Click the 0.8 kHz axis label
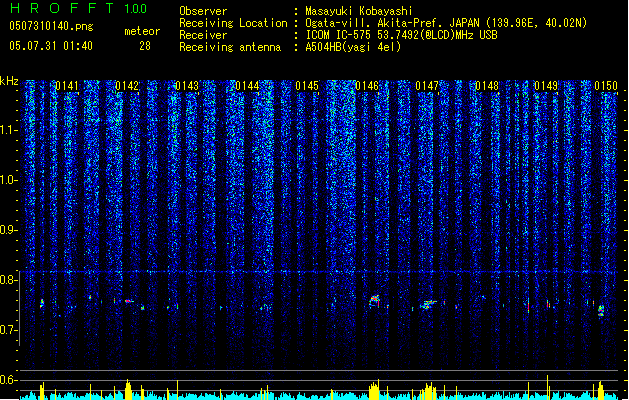Screen dimensions: 629x400 [8, 280]
